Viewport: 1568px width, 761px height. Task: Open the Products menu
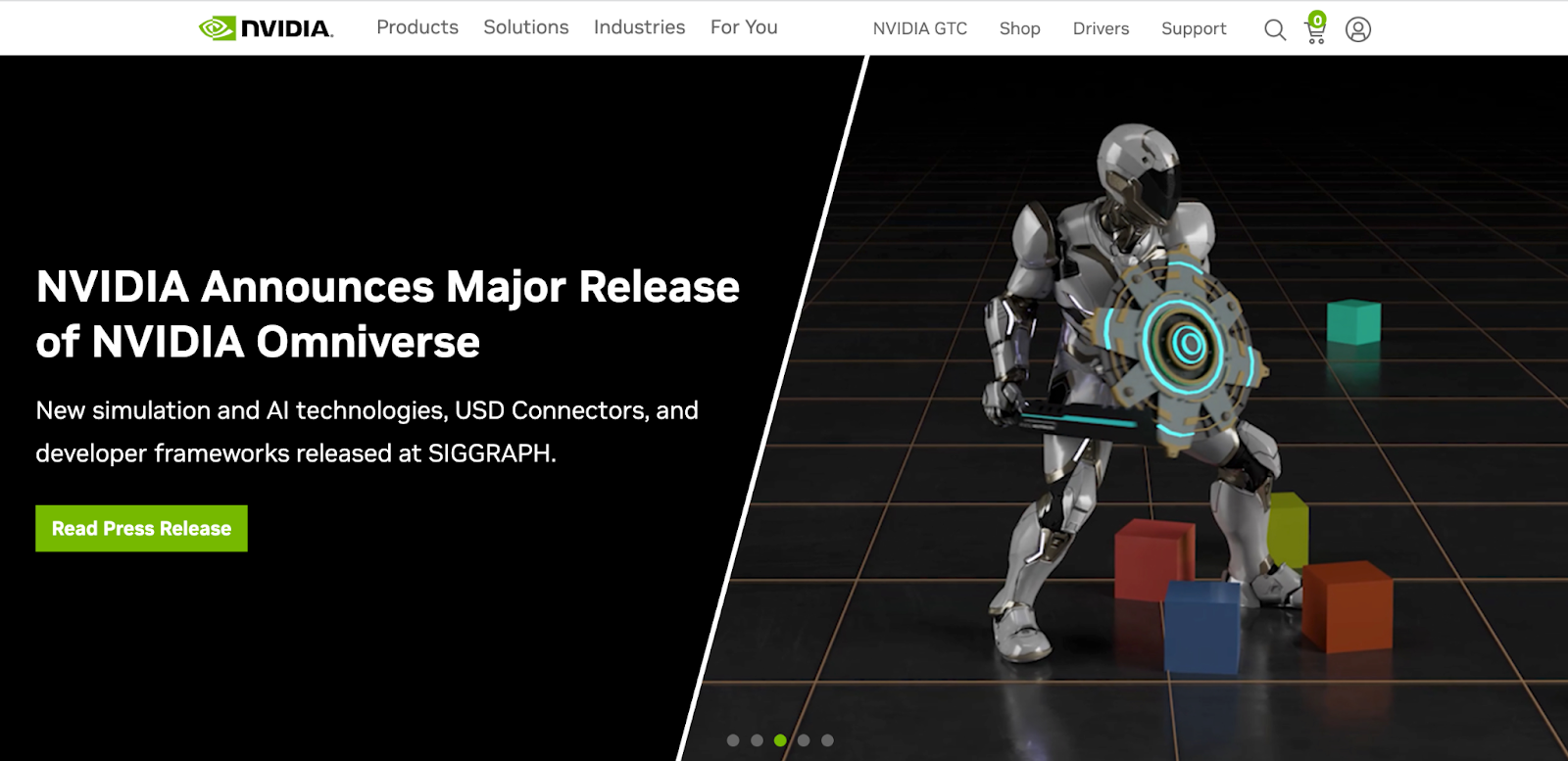pyautogui.click(x=417, y=27)
